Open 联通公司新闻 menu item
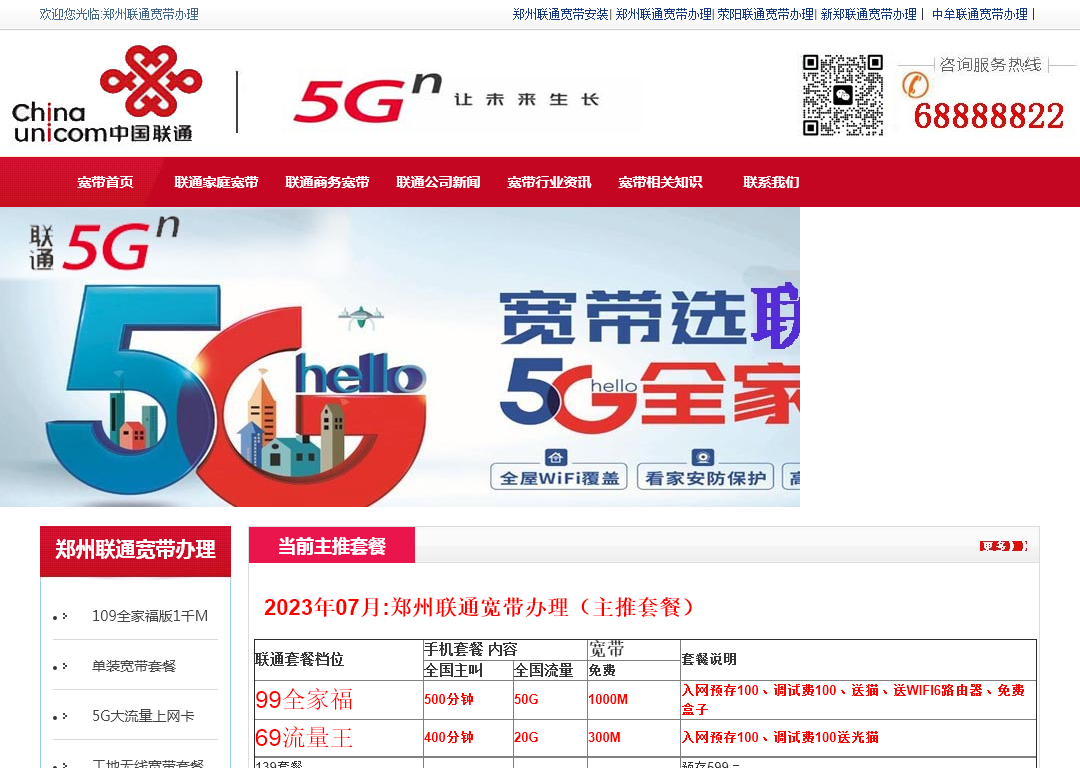This screenshot has height=768, width=1080. [x=438, y=183]
